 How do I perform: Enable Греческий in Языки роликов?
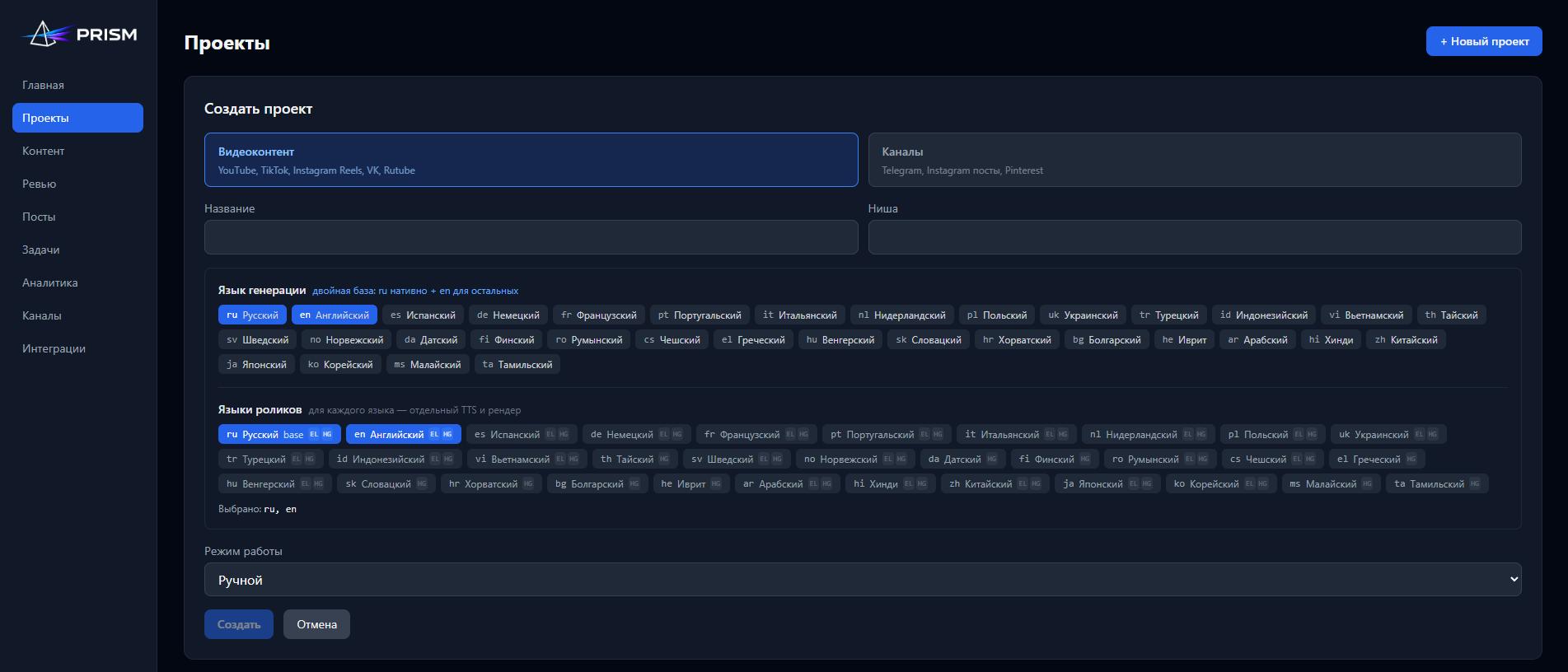click(x=1377, y=459)
